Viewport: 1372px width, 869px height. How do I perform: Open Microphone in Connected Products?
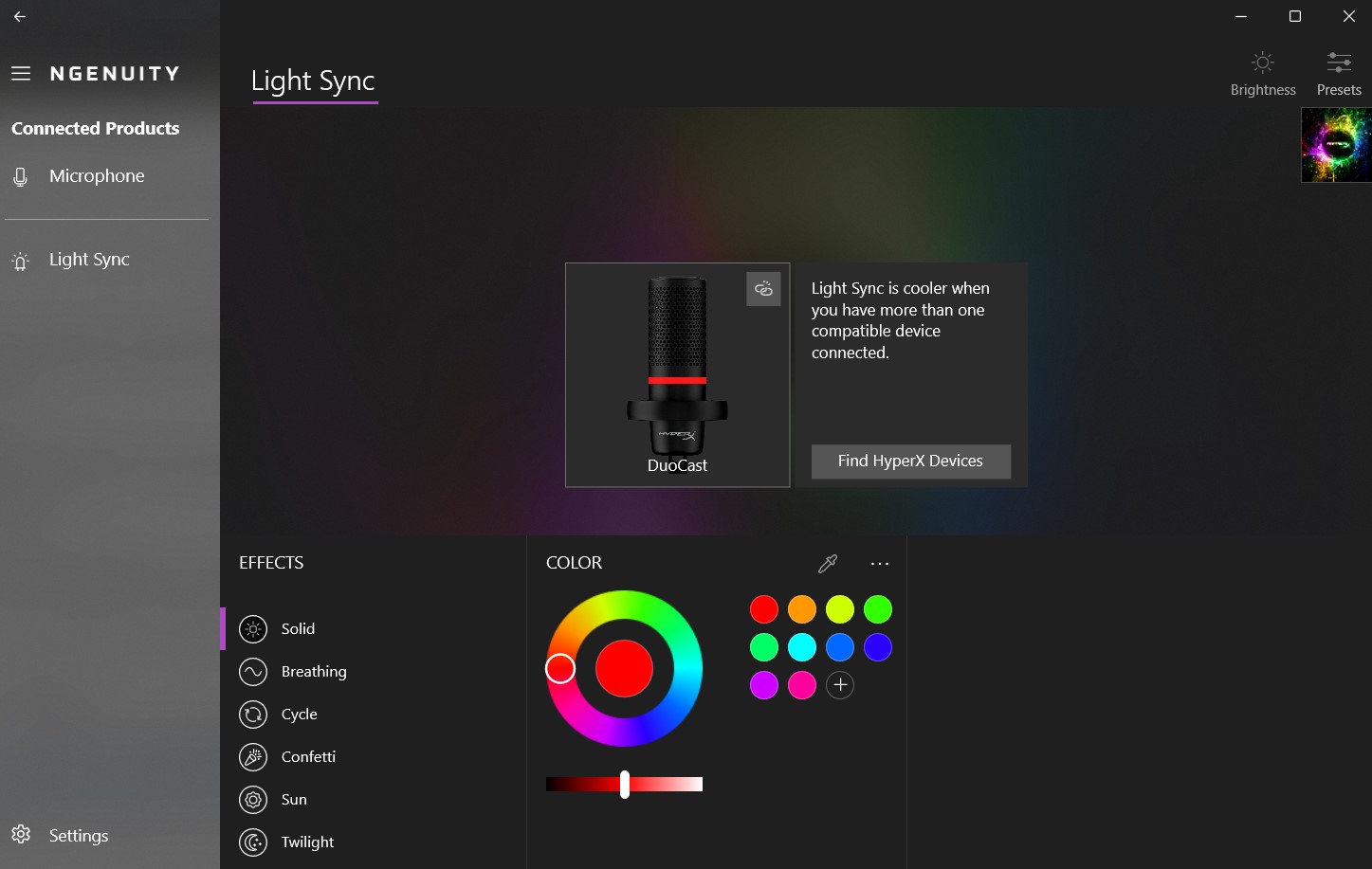(x=97, y=176)
